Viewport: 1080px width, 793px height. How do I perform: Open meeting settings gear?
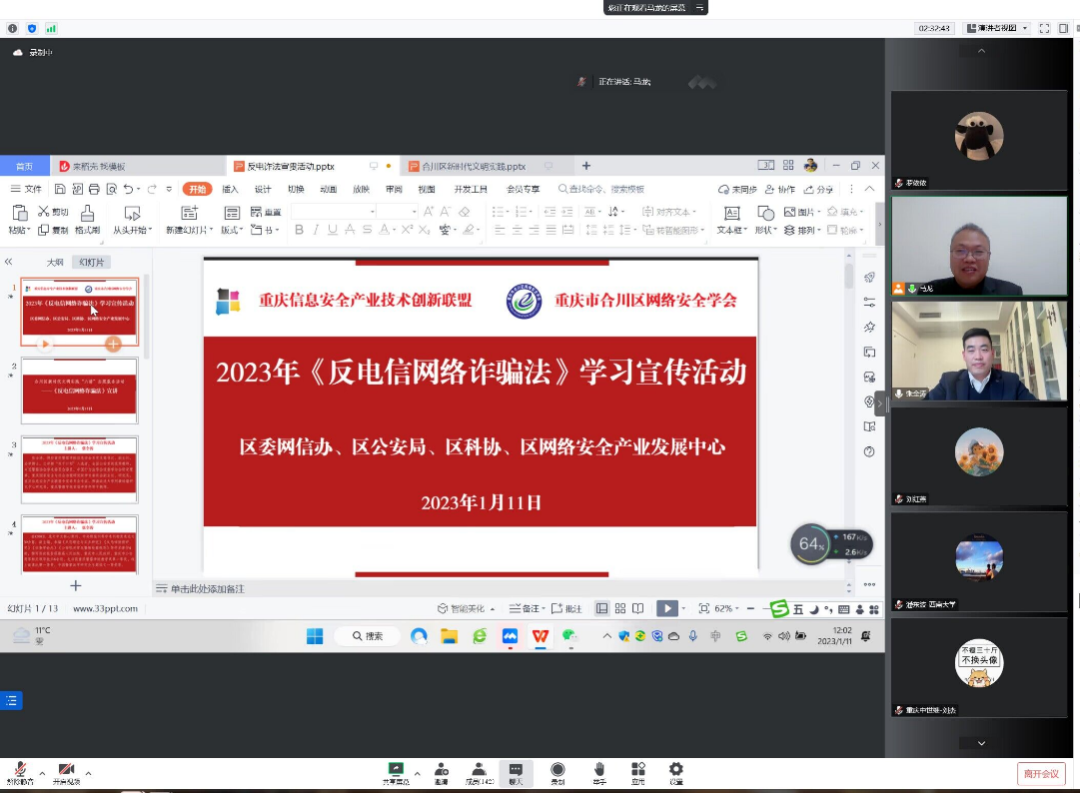[x=676, y=771]
